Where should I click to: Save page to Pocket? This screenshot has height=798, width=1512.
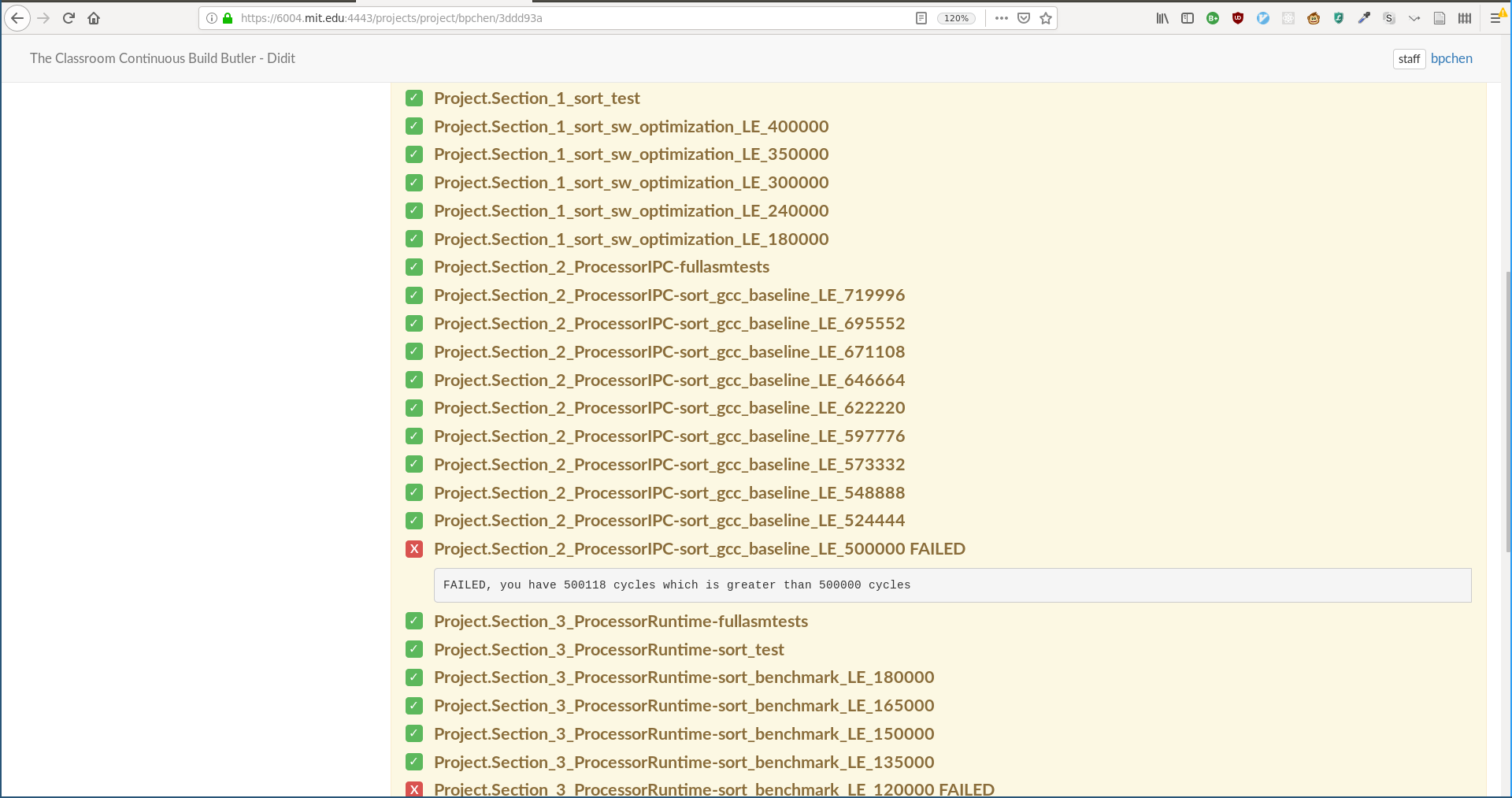[x=1024, y=18]
